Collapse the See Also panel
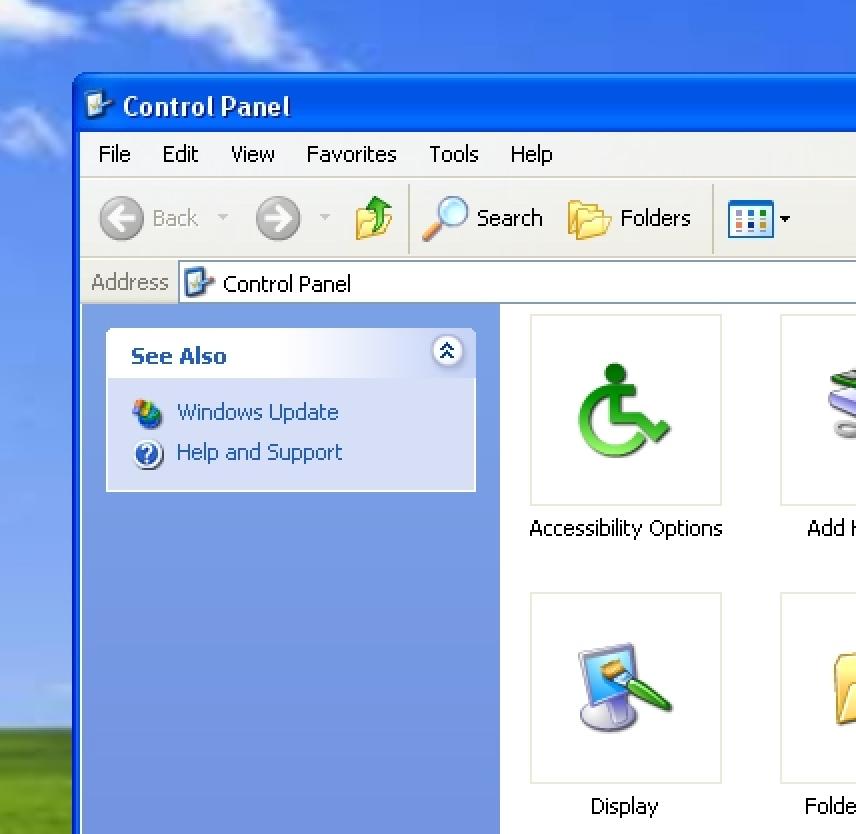 (x=447, y=351)
